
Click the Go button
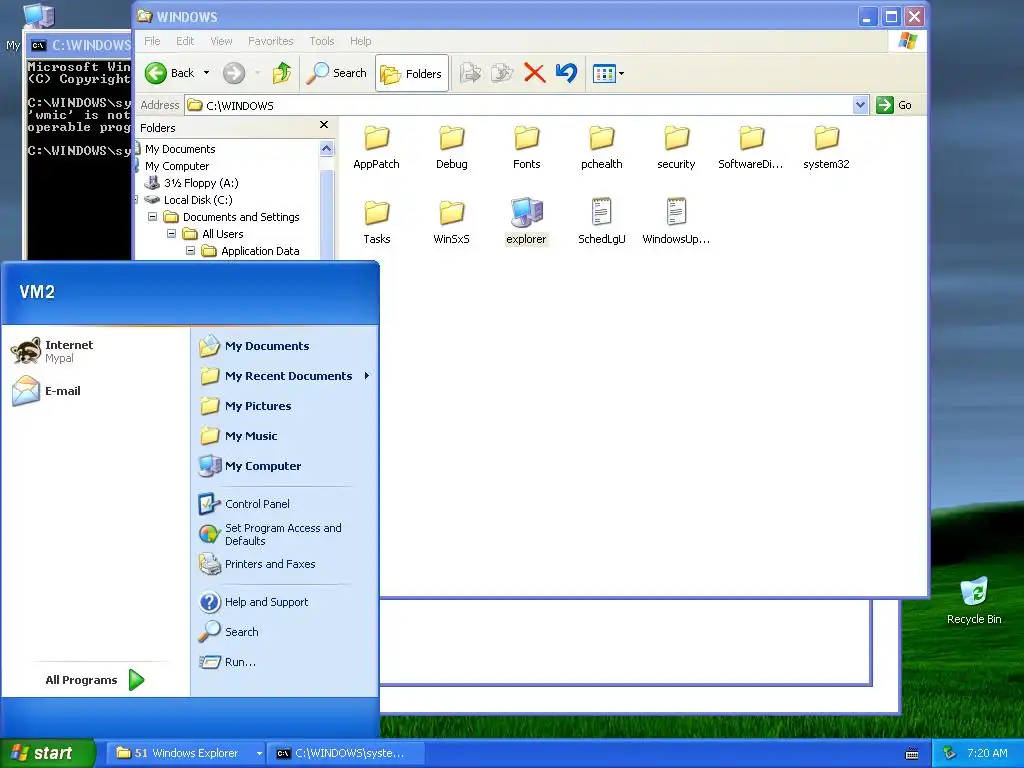[895, 105]
